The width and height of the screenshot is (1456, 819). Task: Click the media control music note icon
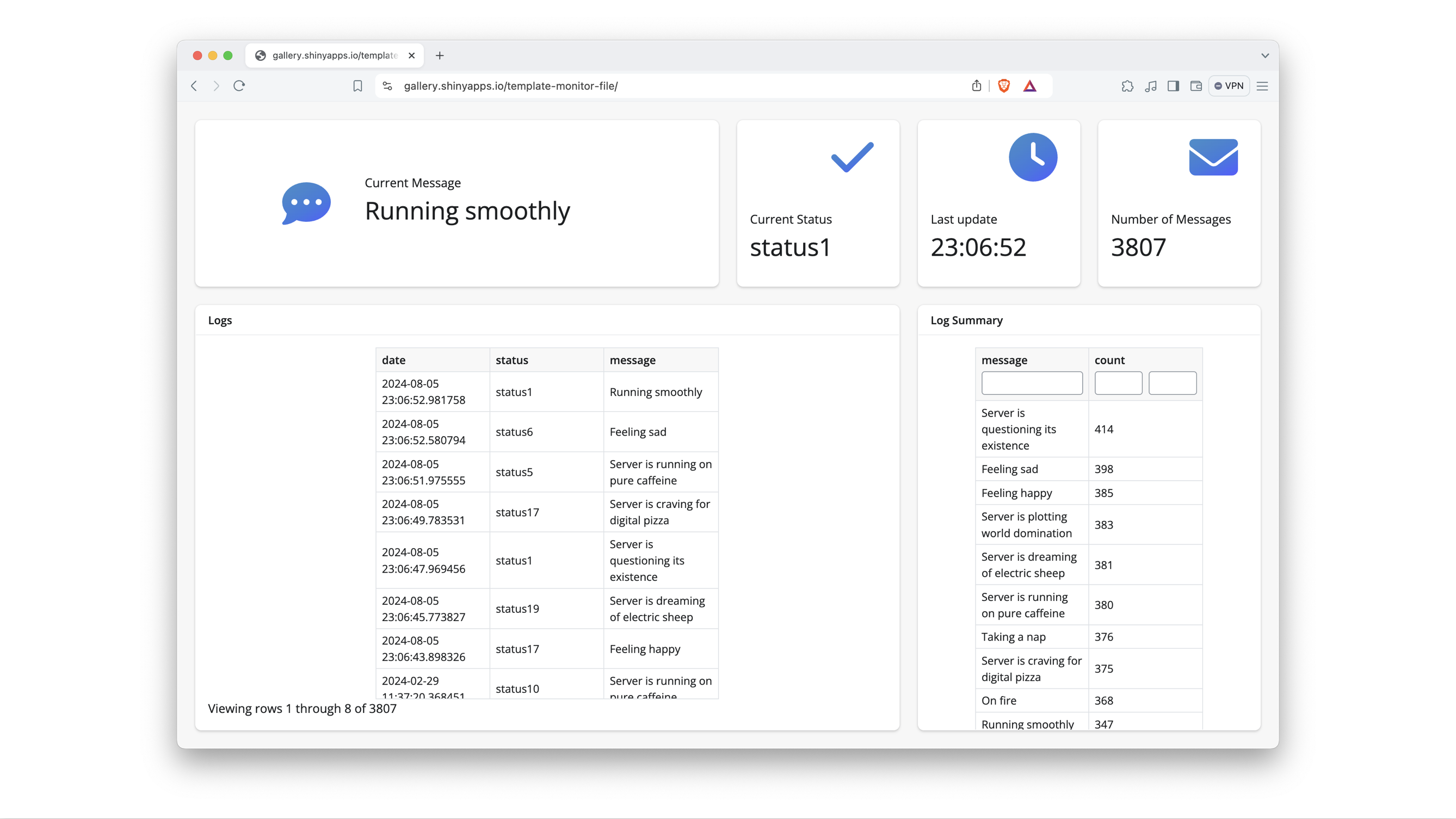pos(1150,86)
